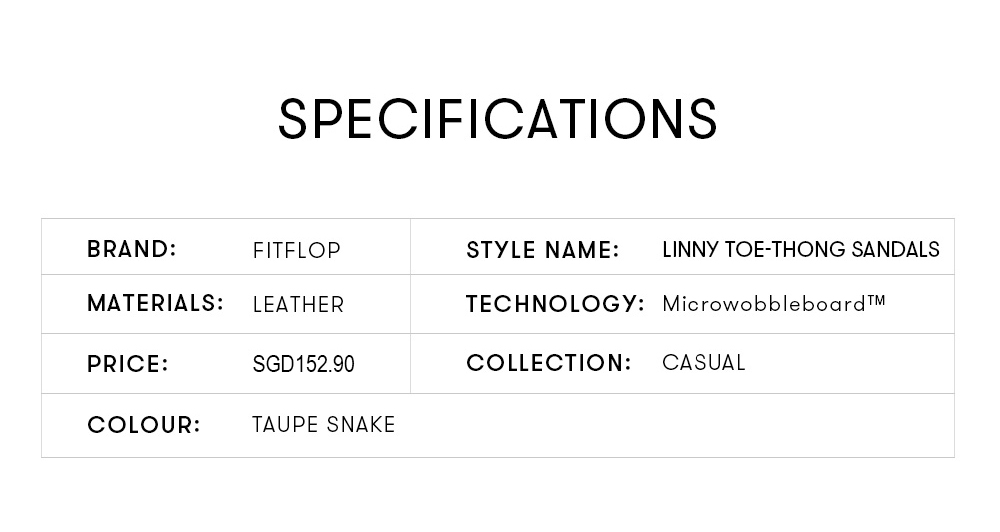Select the STYLE NAME: label

543,250
